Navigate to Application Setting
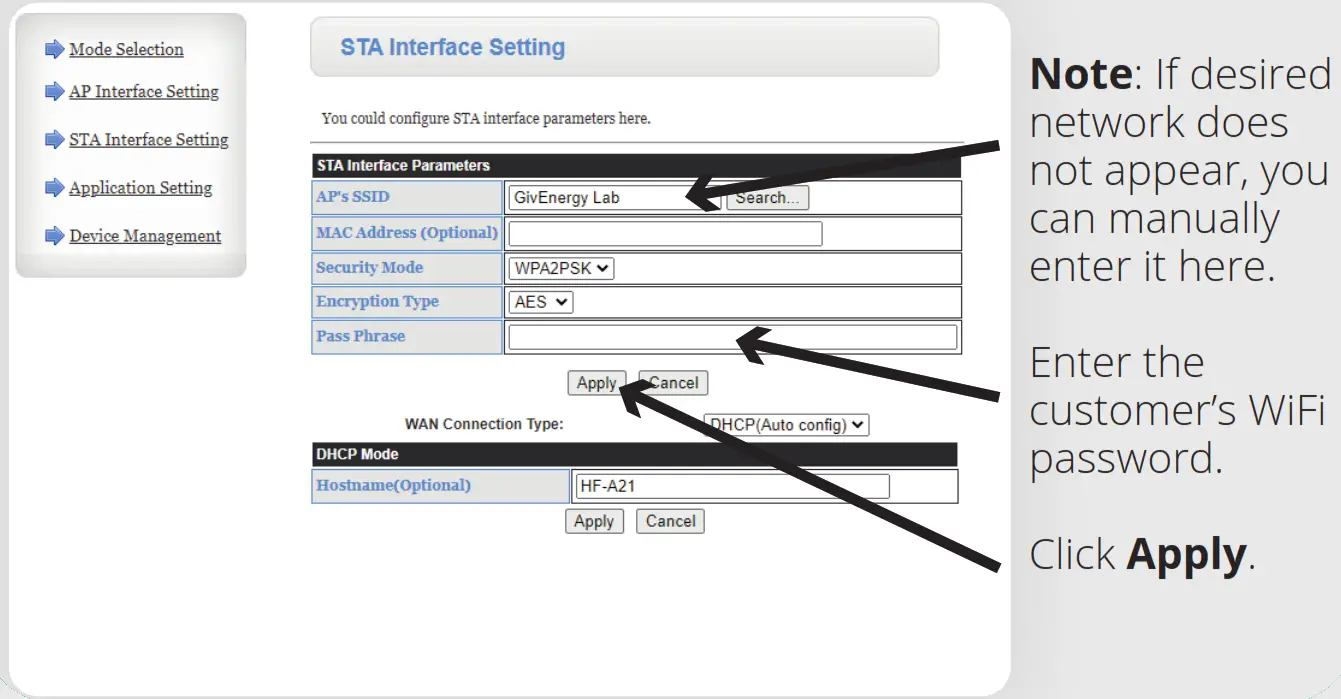The height and width of the screenshot is (699, 1341). coord(141,187)
